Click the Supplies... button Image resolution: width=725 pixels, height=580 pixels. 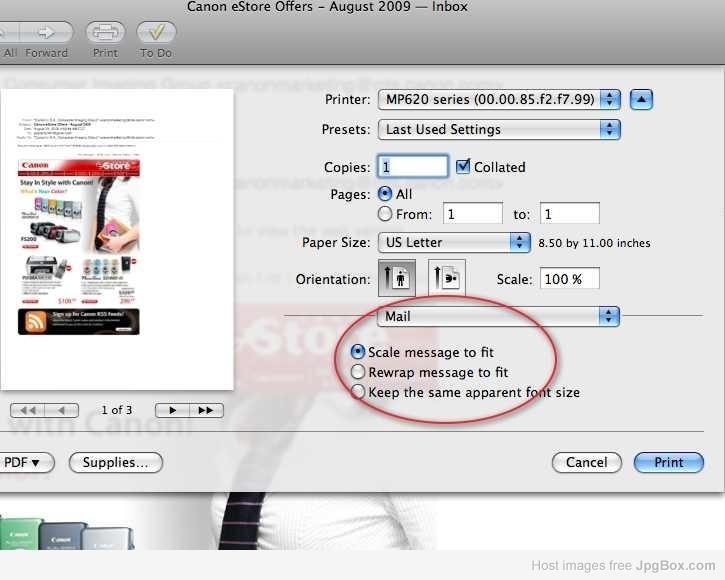[x=116, y=462]
